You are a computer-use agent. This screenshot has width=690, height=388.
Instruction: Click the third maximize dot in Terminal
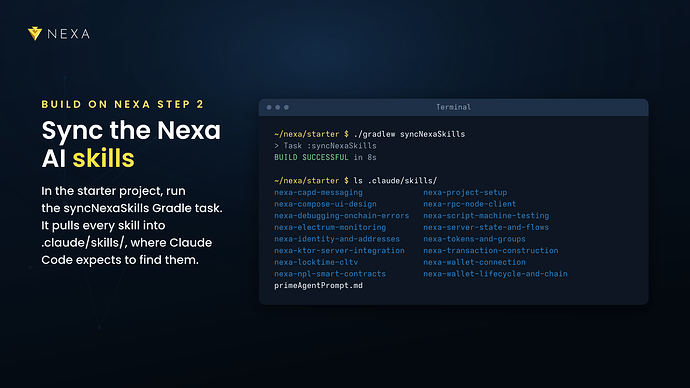click(286, 107)
